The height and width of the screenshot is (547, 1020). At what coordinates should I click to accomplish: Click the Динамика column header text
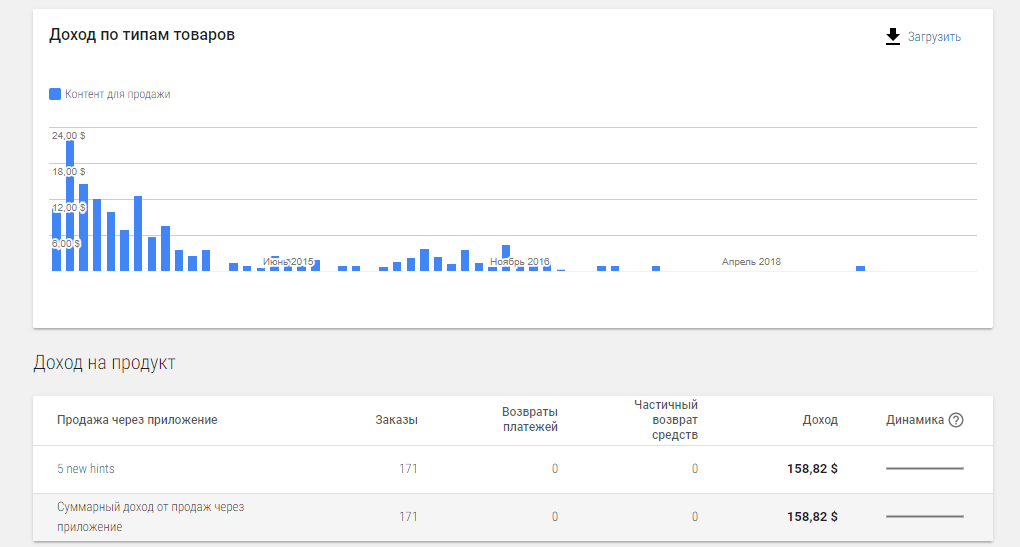[914, 420]
